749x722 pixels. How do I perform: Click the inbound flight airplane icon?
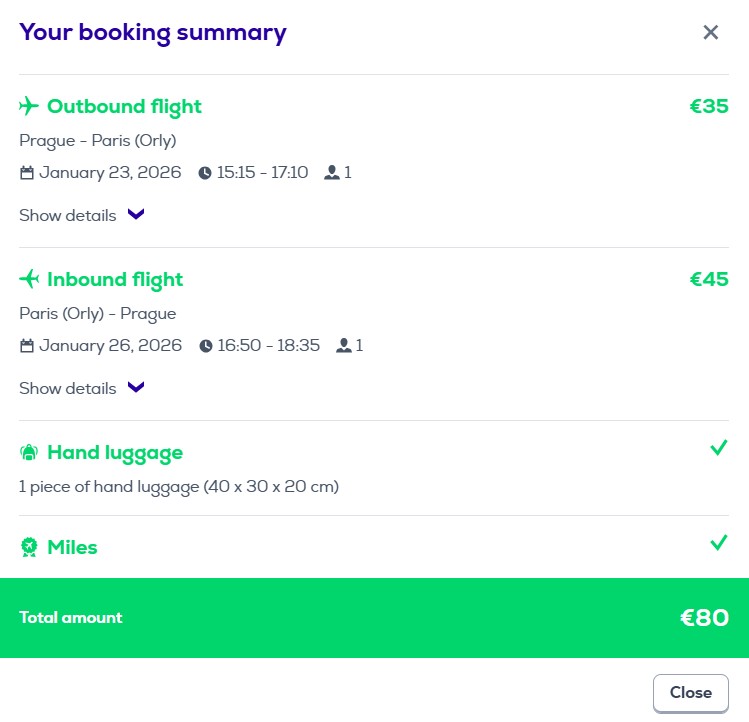tap(29, 279)
